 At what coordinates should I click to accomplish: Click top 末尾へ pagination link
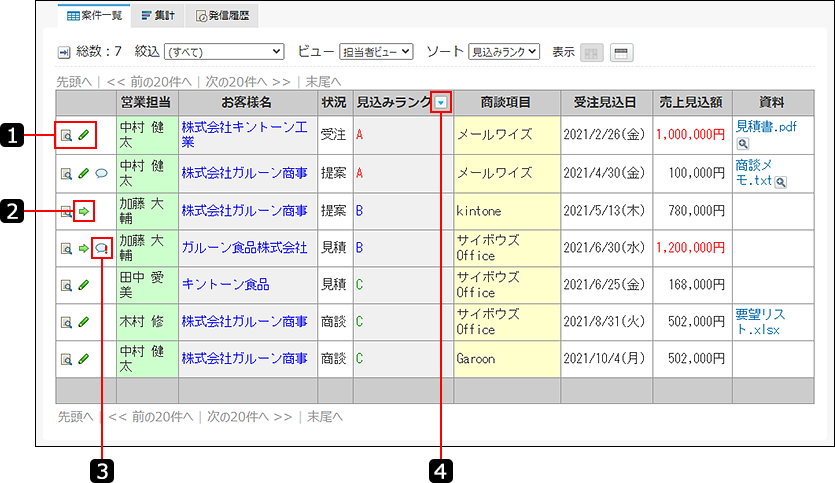pos(323,82)
